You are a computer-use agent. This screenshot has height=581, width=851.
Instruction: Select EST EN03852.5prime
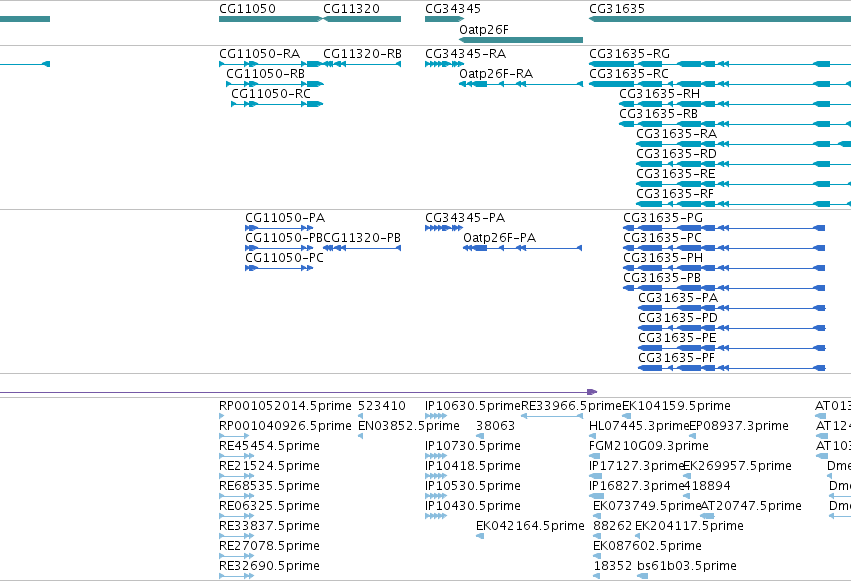pos(409,426)
